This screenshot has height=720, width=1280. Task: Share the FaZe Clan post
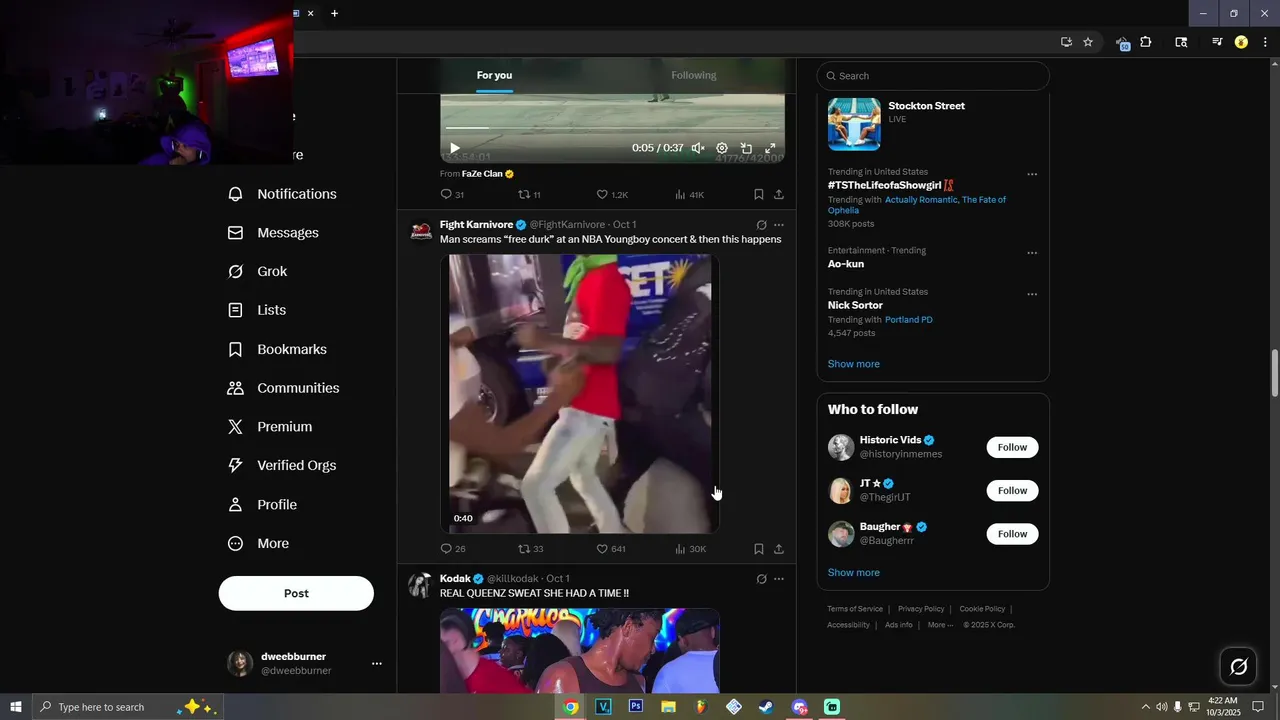click(x=779, y=195)
